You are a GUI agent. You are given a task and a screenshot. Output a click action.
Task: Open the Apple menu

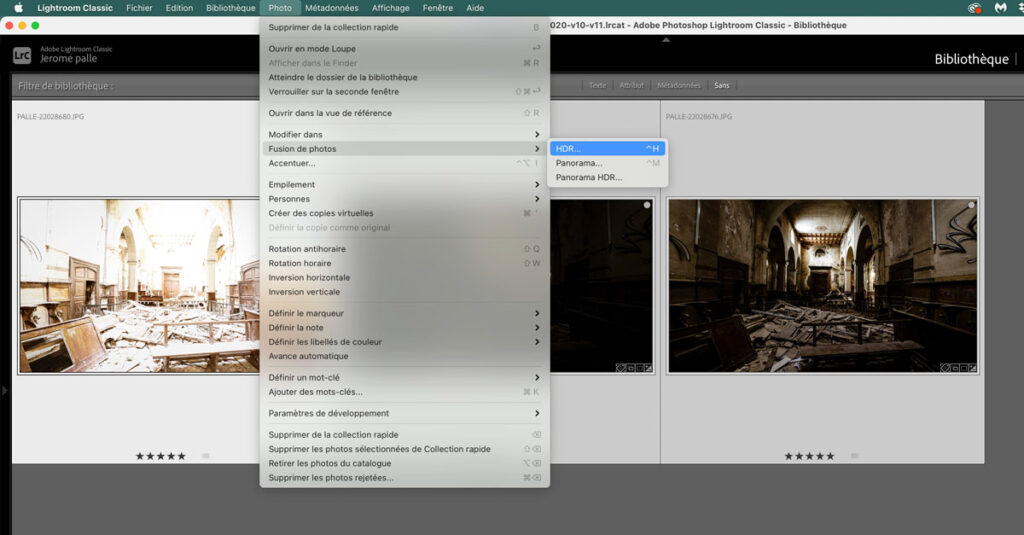[18, 8]
